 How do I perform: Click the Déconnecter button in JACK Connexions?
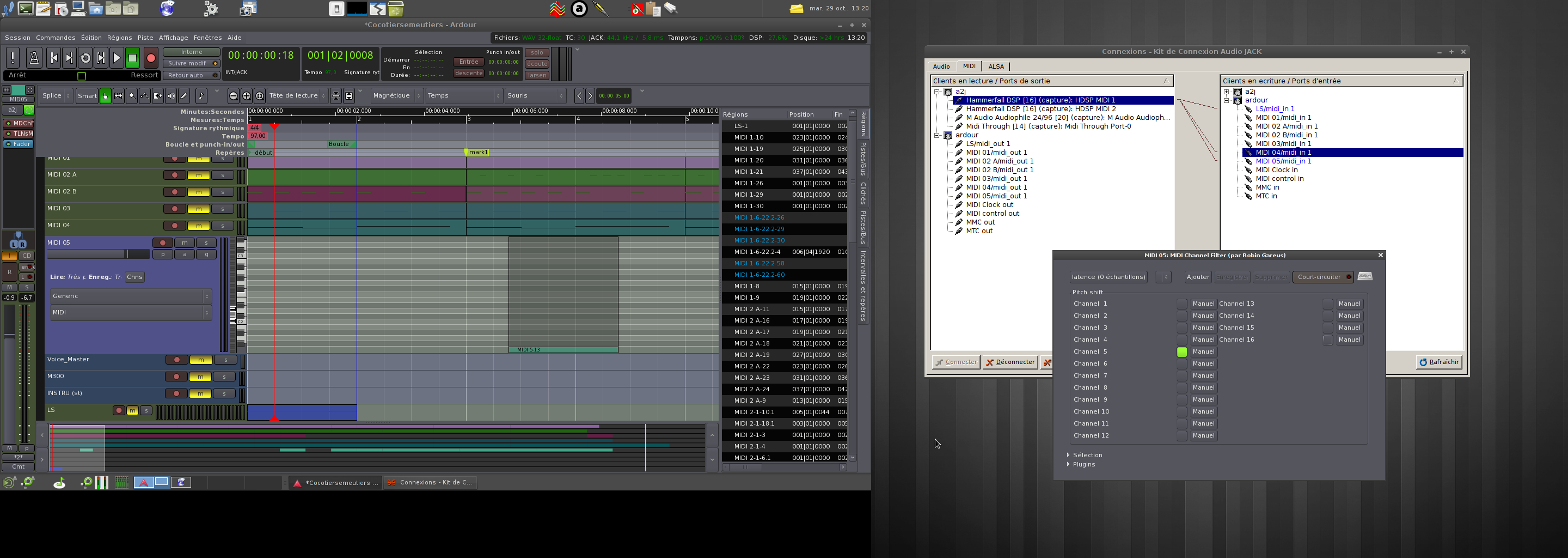(1010, 362)
